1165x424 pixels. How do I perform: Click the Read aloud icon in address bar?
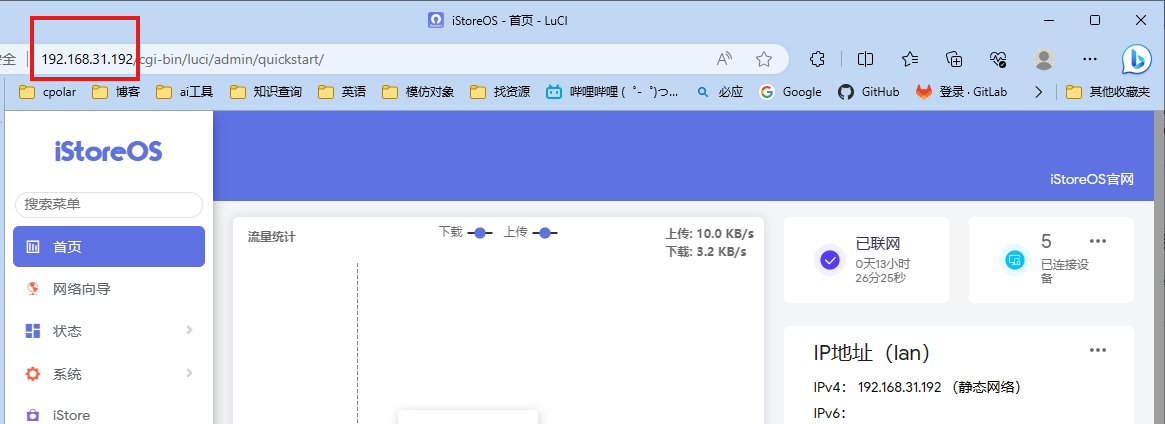[x=724, y=59]
